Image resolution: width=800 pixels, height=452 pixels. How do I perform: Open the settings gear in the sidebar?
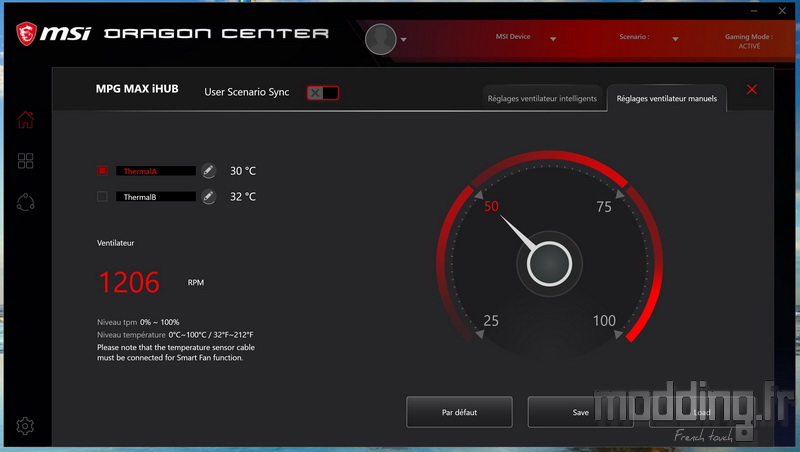click(25, 425)
